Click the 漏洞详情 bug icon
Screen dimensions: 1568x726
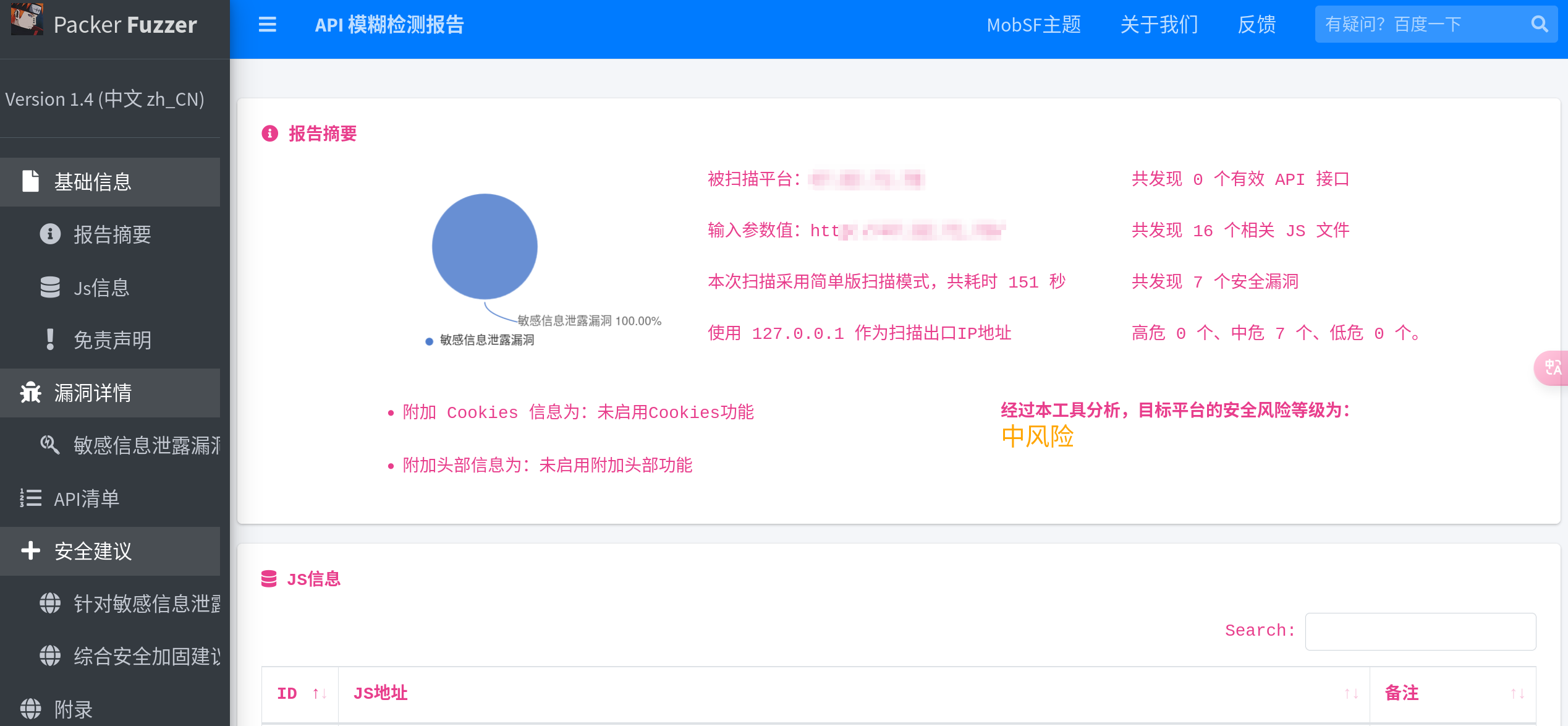pyautogui.click(x=30, y=392)
